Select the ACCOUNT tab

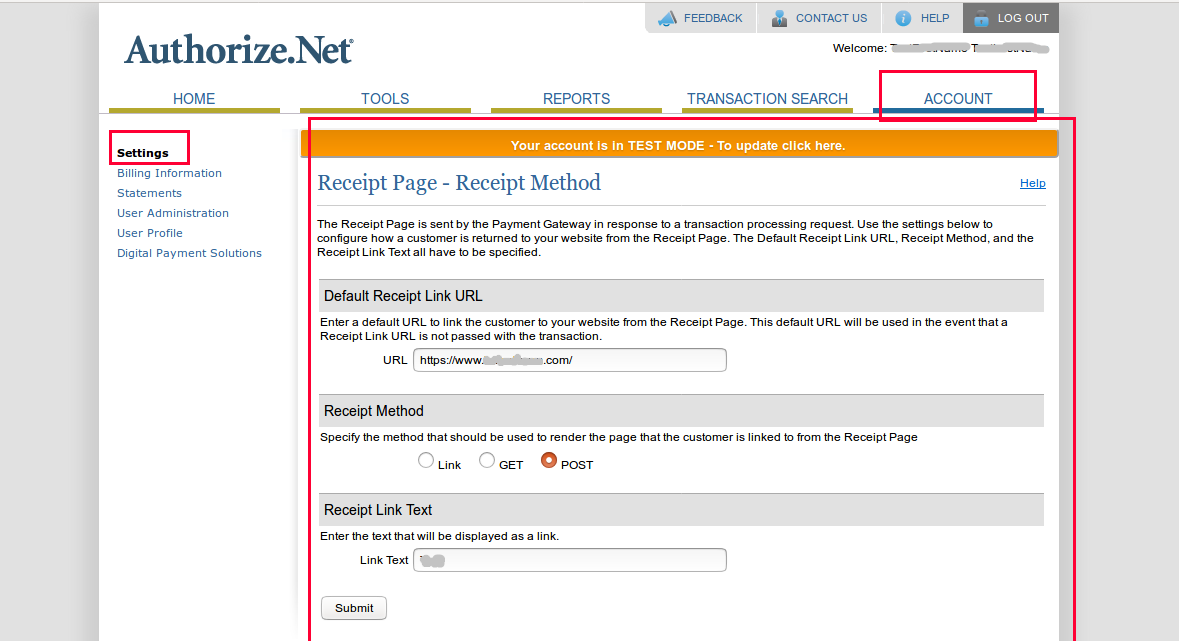[958, 99]
